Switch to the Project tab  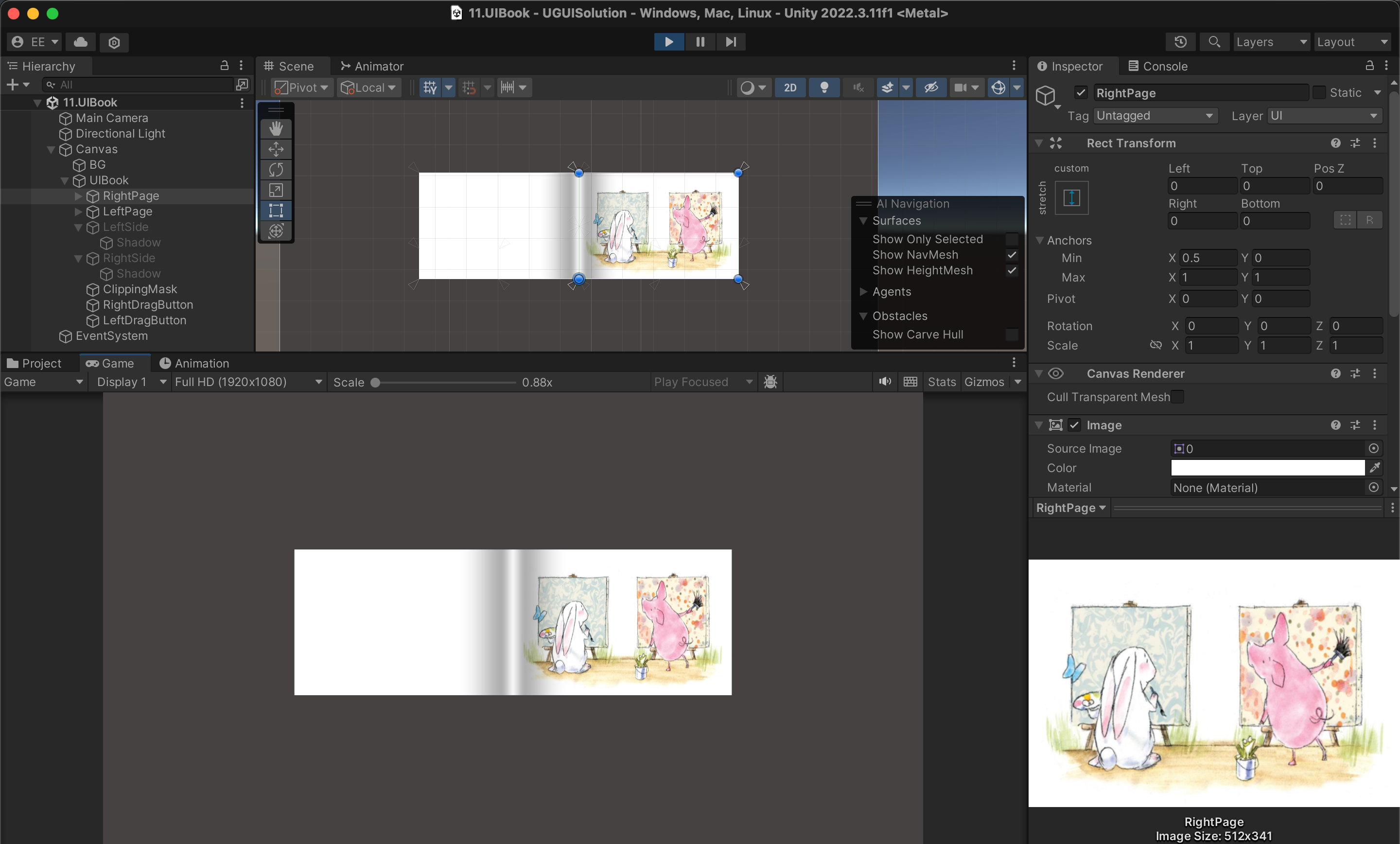click(34, 363)
